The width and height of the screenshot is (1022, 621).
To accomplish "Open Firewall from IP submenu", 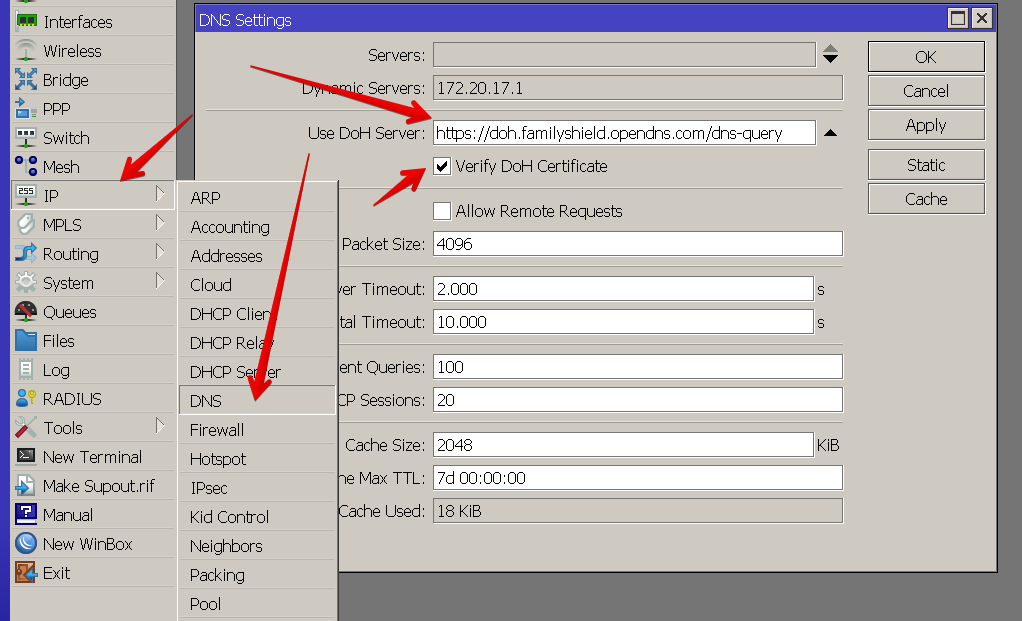I will coord(257,430).
